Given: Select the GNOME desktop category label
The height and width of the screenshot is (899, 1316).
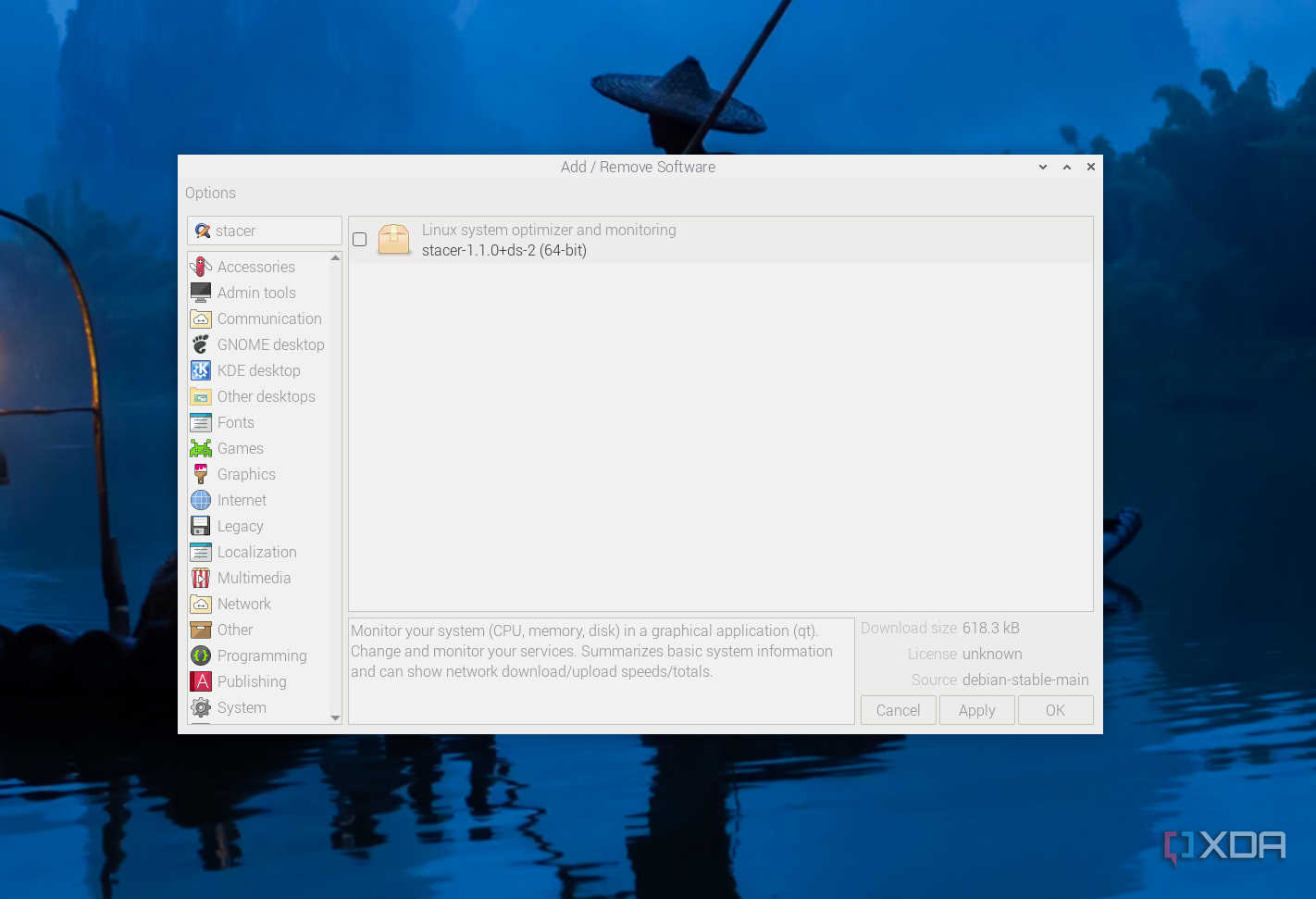Looking at the screenshot, I should [x=271, y=344].
